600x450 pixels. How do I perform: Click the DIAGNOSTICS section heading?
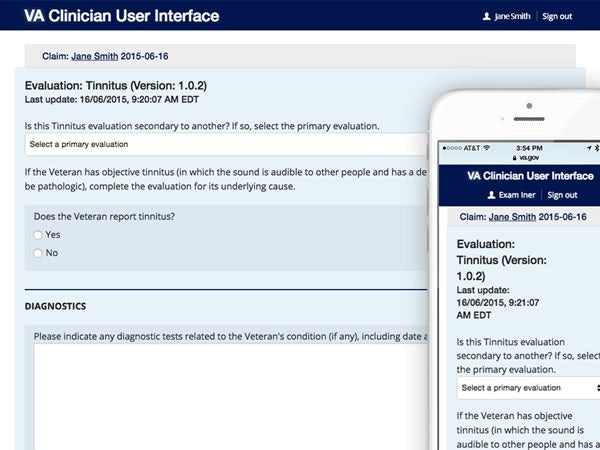[x=55, y=306]
